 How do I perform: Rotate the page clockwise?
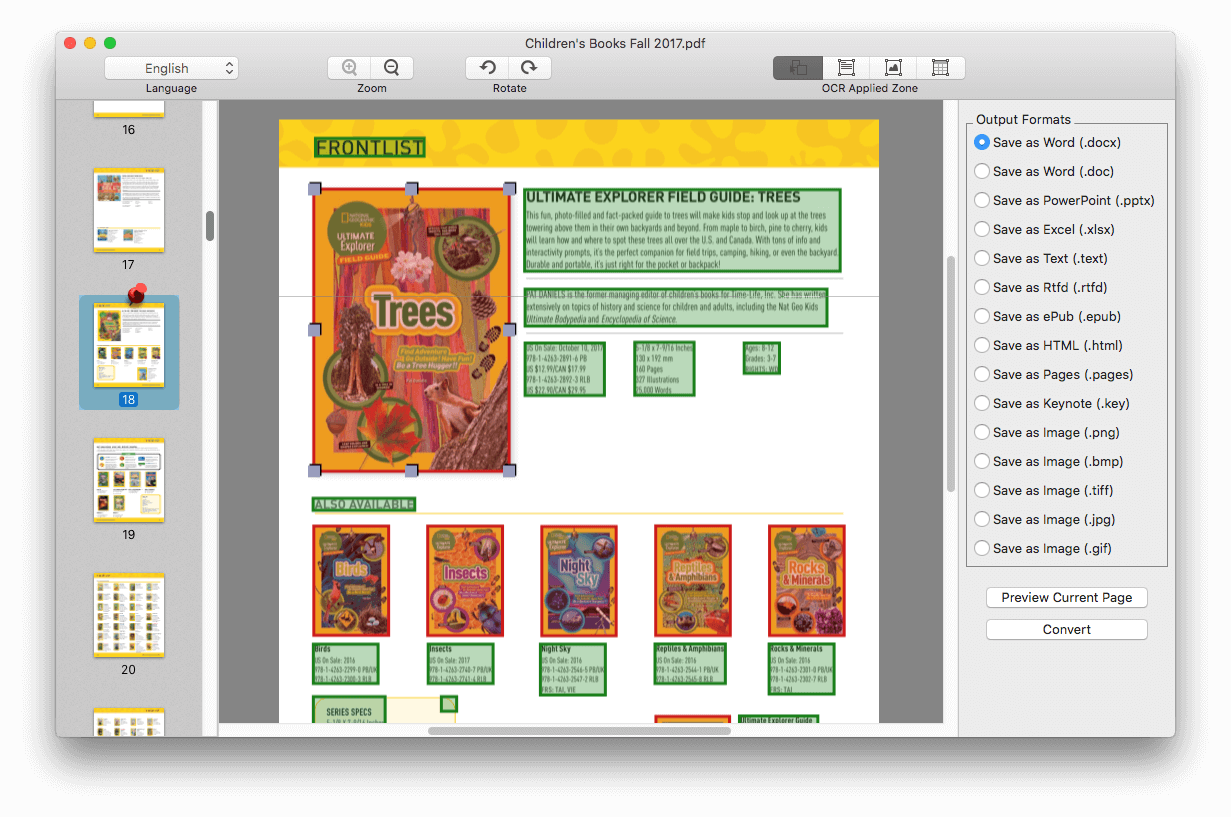point(529,68)
